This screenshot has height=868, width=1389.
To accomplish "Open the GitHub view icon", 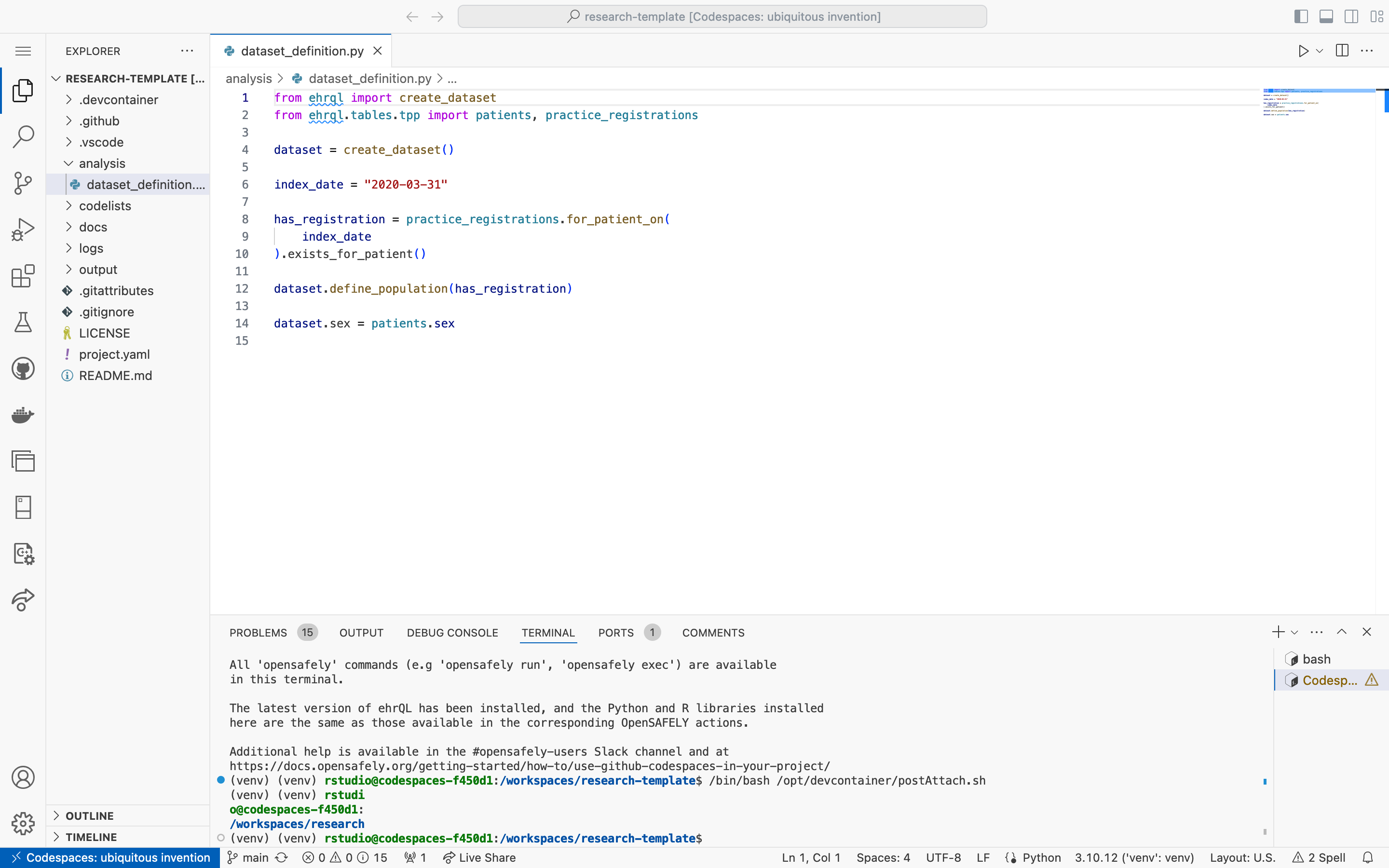I will [x=23, y=368].
